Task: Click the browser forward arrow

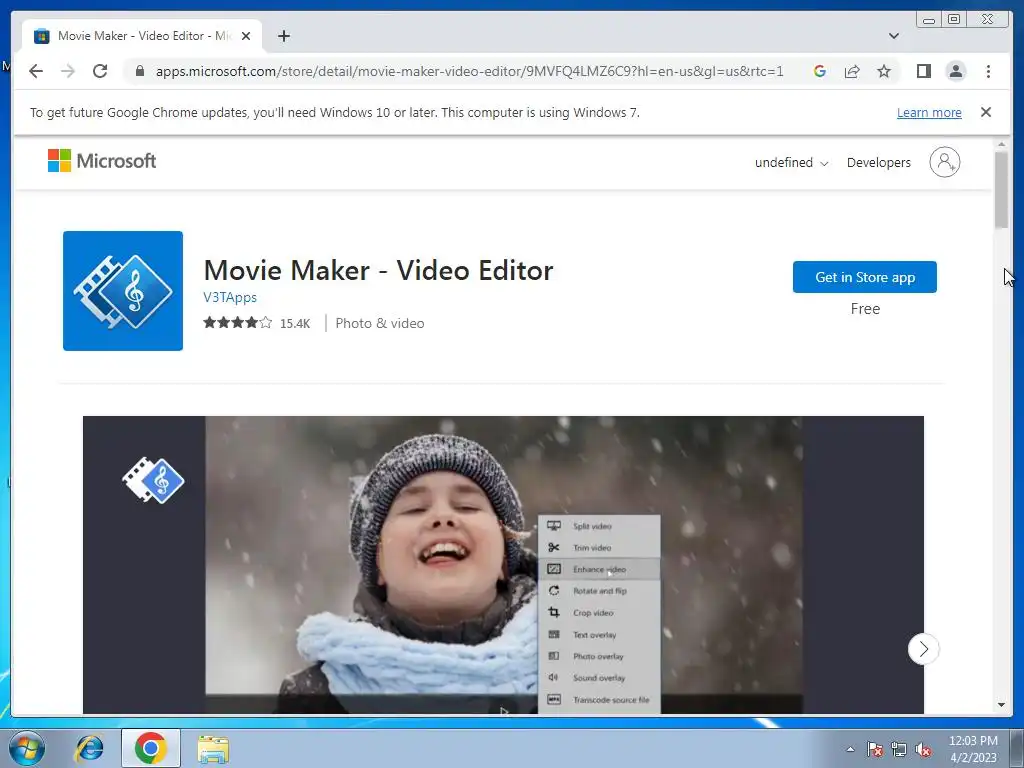Action: [x=68, y=71]
